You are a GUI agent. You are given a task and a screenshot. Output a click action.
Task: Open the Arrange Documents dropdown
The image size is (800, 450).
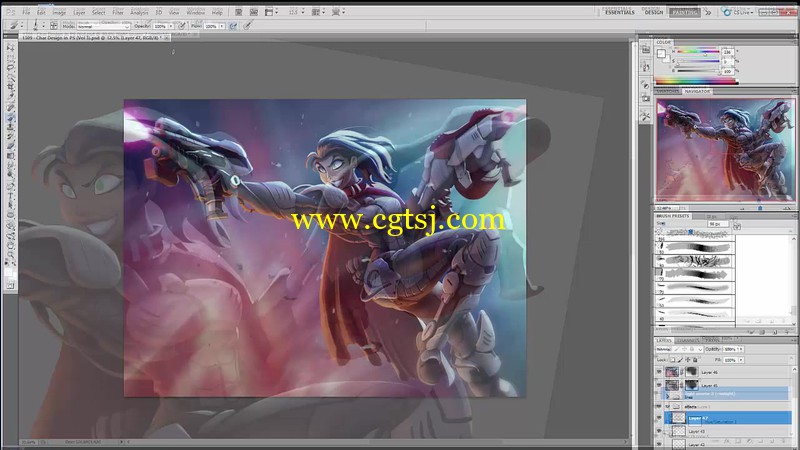[318, 12]
